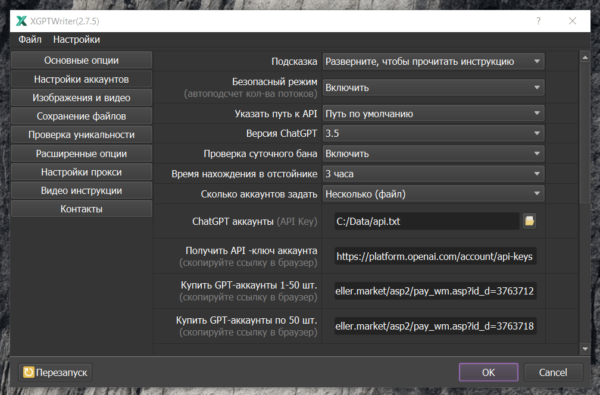Click the ChatGPT аккаунты path field C:/Data/api.txt
Image resolution: width=600 pixels, height=395 pixels.
(x=427, y=221)
